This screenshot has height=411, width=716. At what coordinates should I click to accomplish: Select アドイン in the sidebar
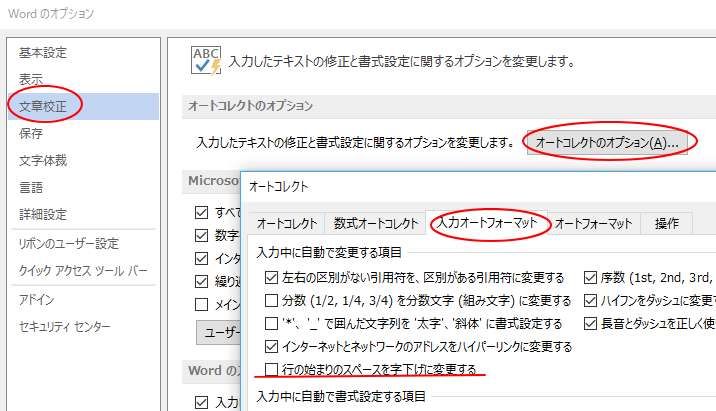click(x=37, y=300)
